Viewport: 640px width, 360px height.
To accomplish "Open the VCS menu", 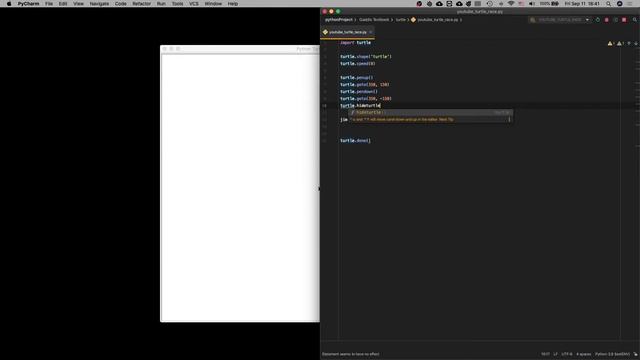I will point(194,4).
